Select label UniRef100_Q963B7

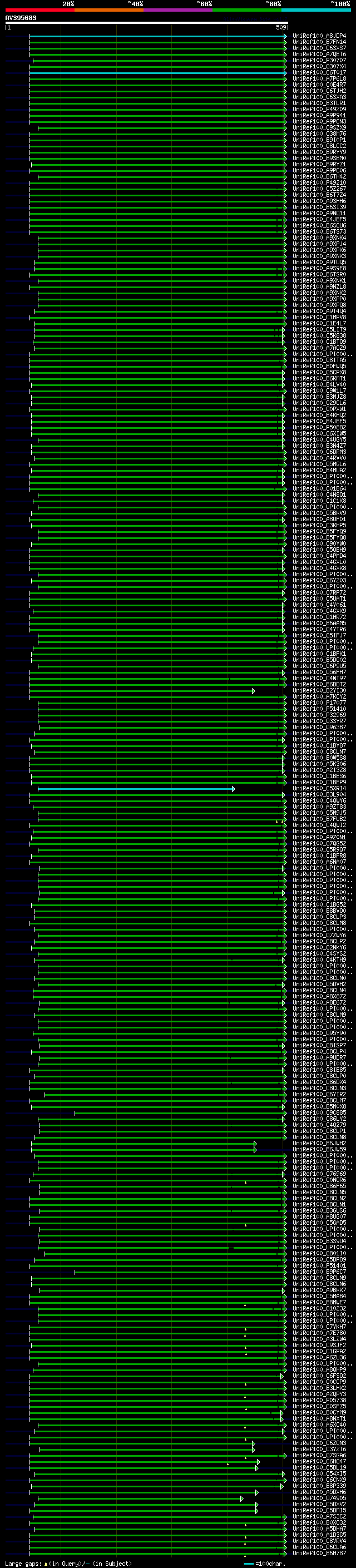pos(319,728)
